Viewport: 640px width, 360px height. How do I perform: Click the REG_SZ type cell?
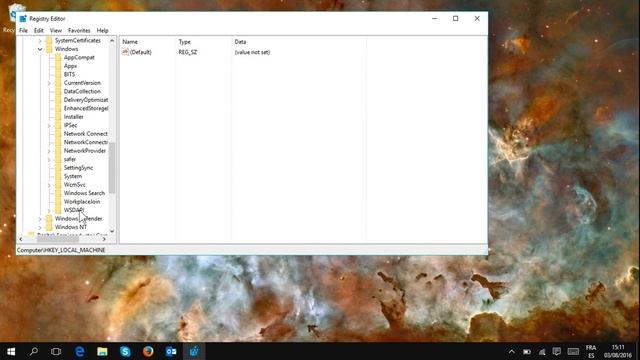pyautogui.click(x=188, y=52)
